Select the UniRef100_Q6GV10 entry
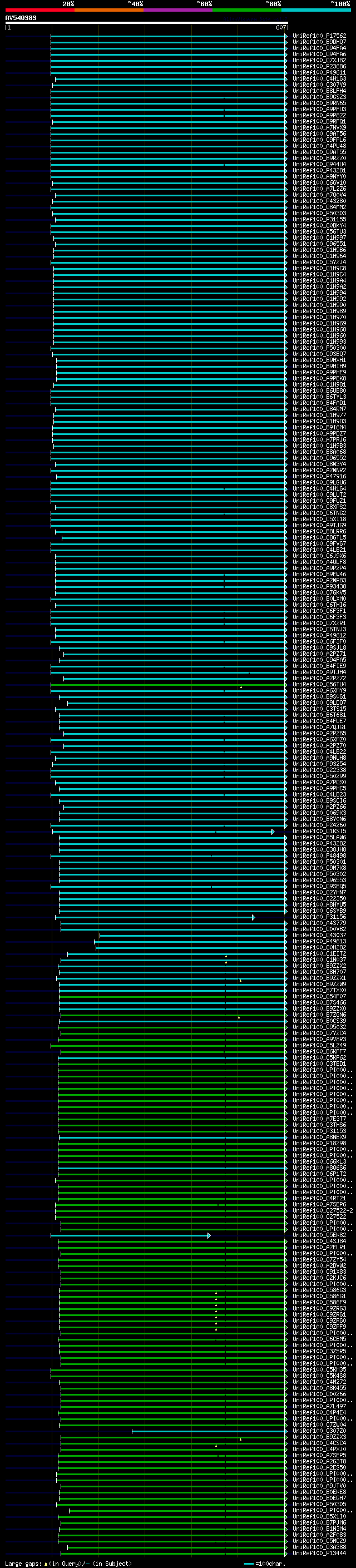The width and height of the screenshot is (356, 1568). (x=319, y=182)
